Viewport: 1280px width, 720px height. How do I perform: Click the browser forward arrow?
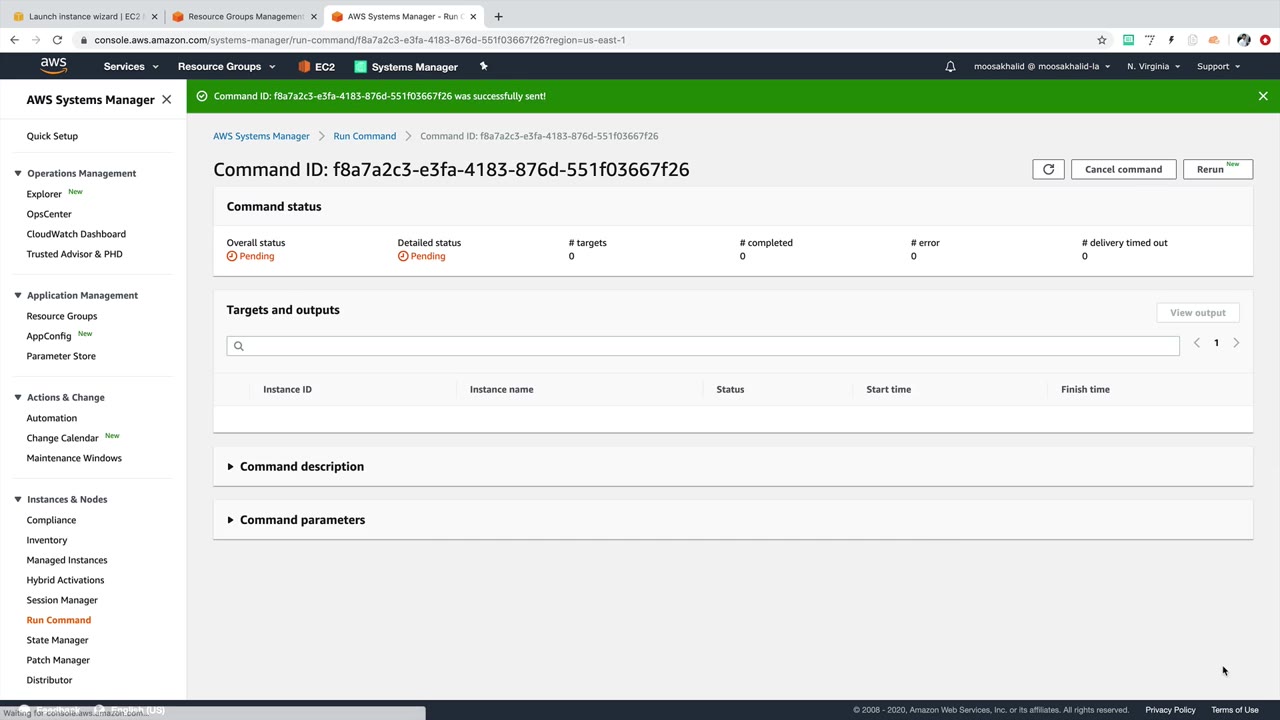[36, 40]
